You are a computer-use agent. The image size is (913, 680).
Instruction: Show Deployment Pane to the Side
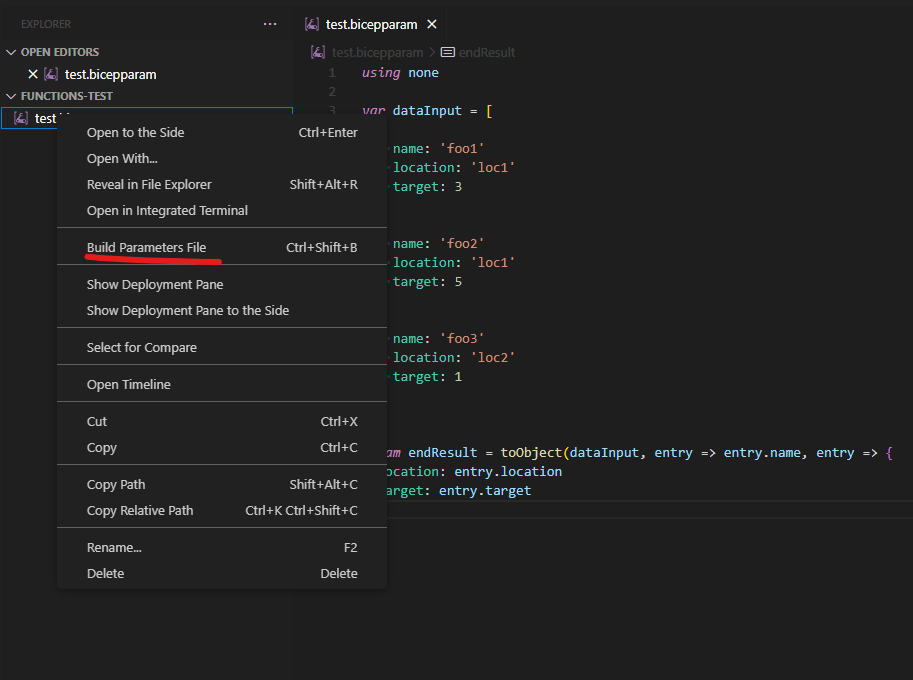[x=187, y=310]
